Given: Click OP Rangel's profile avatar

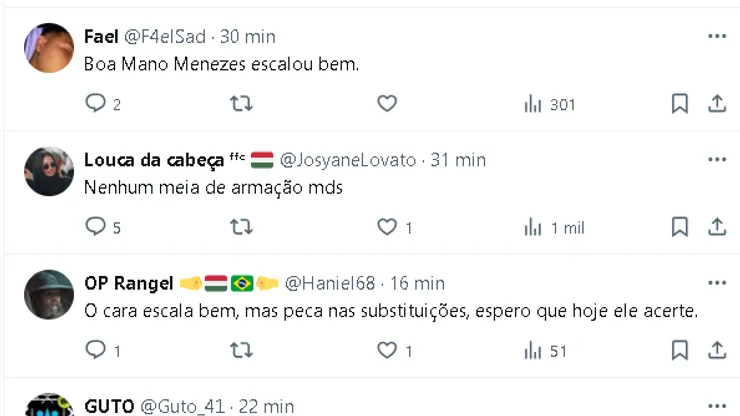Looking at the screenshot, I should click(49, 294).
